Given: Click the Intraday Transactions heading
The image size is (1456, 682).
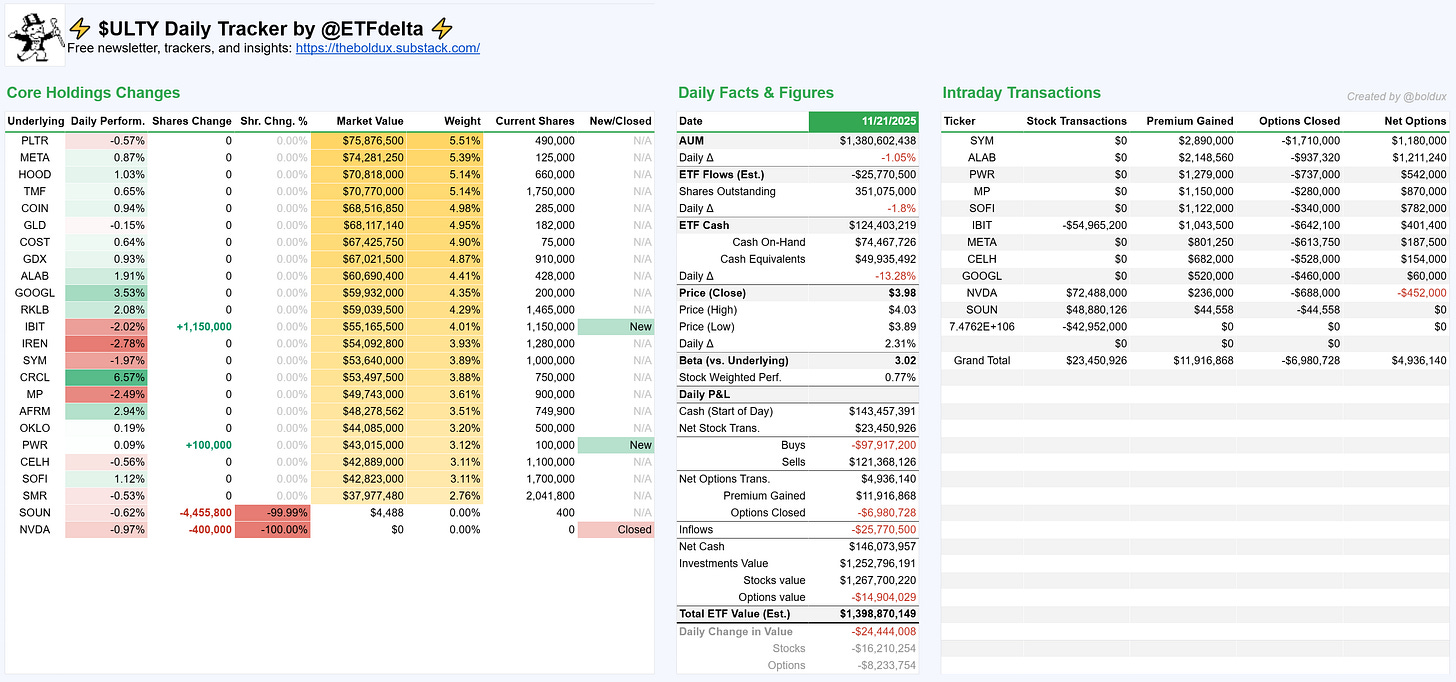Looking at the screenshot, I should [1021, 92].
